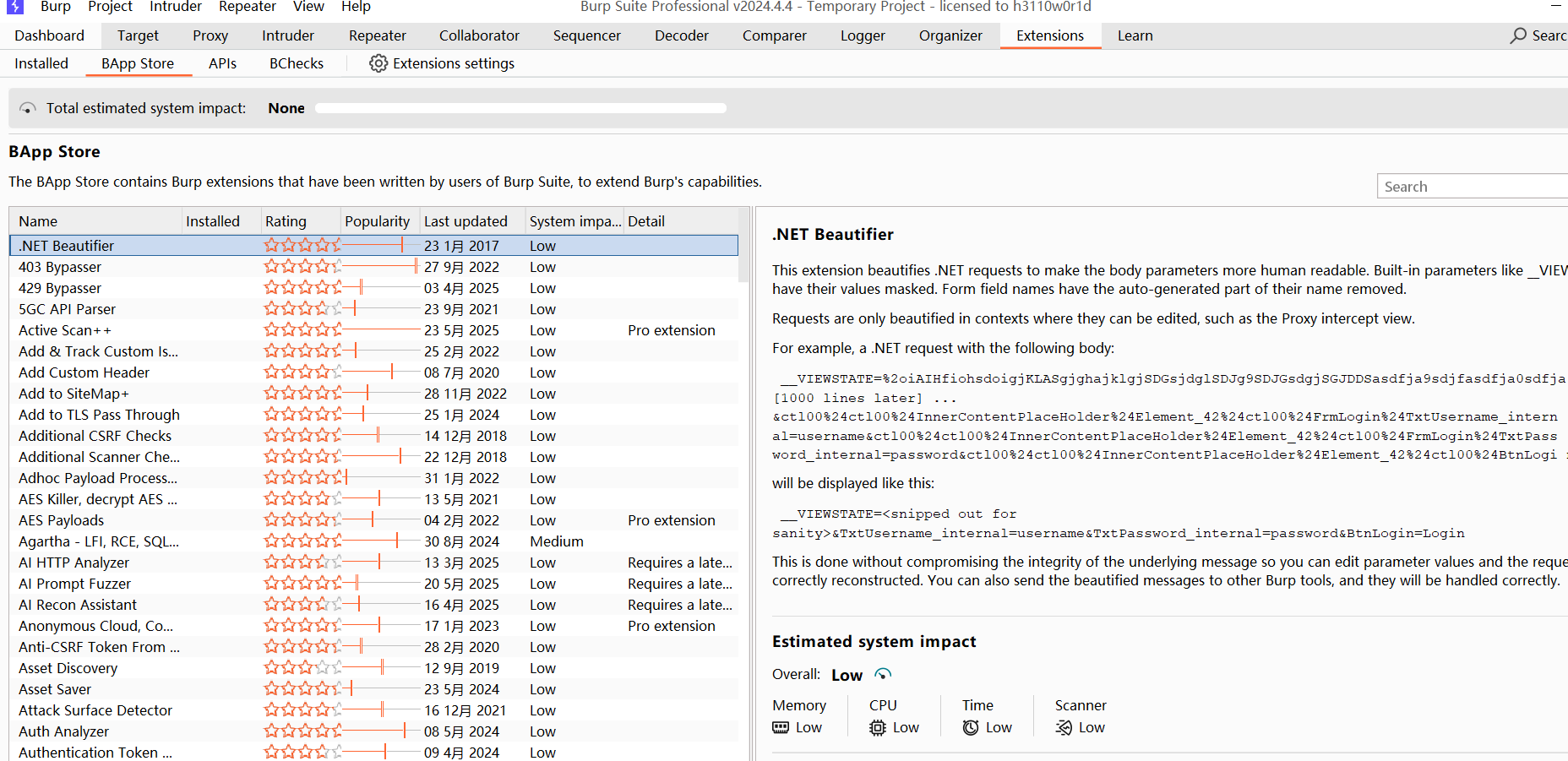Switch to the Decoder tab
Viewport: 1568px width, 761px height.
[x=682, y=35]
